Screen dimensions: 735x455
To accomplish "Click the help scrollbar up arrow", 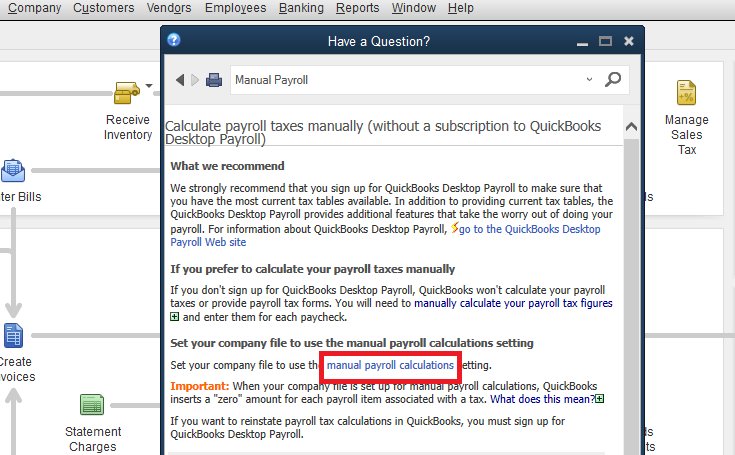I will [631, 127].
